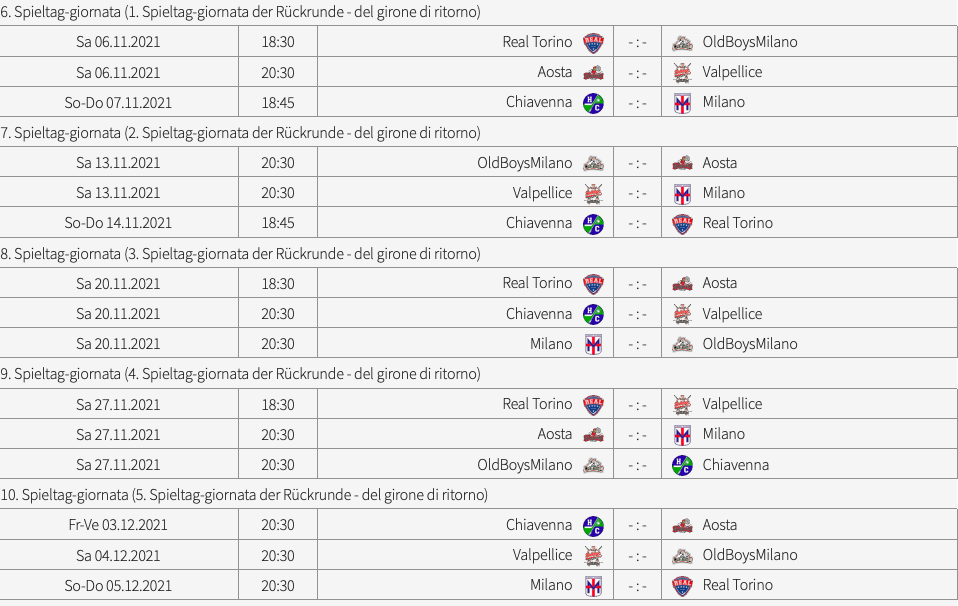Click Milano logo in 07.11.2021 match
The image size is (958, 606).
pyautogui.click(x=682, y=103)
